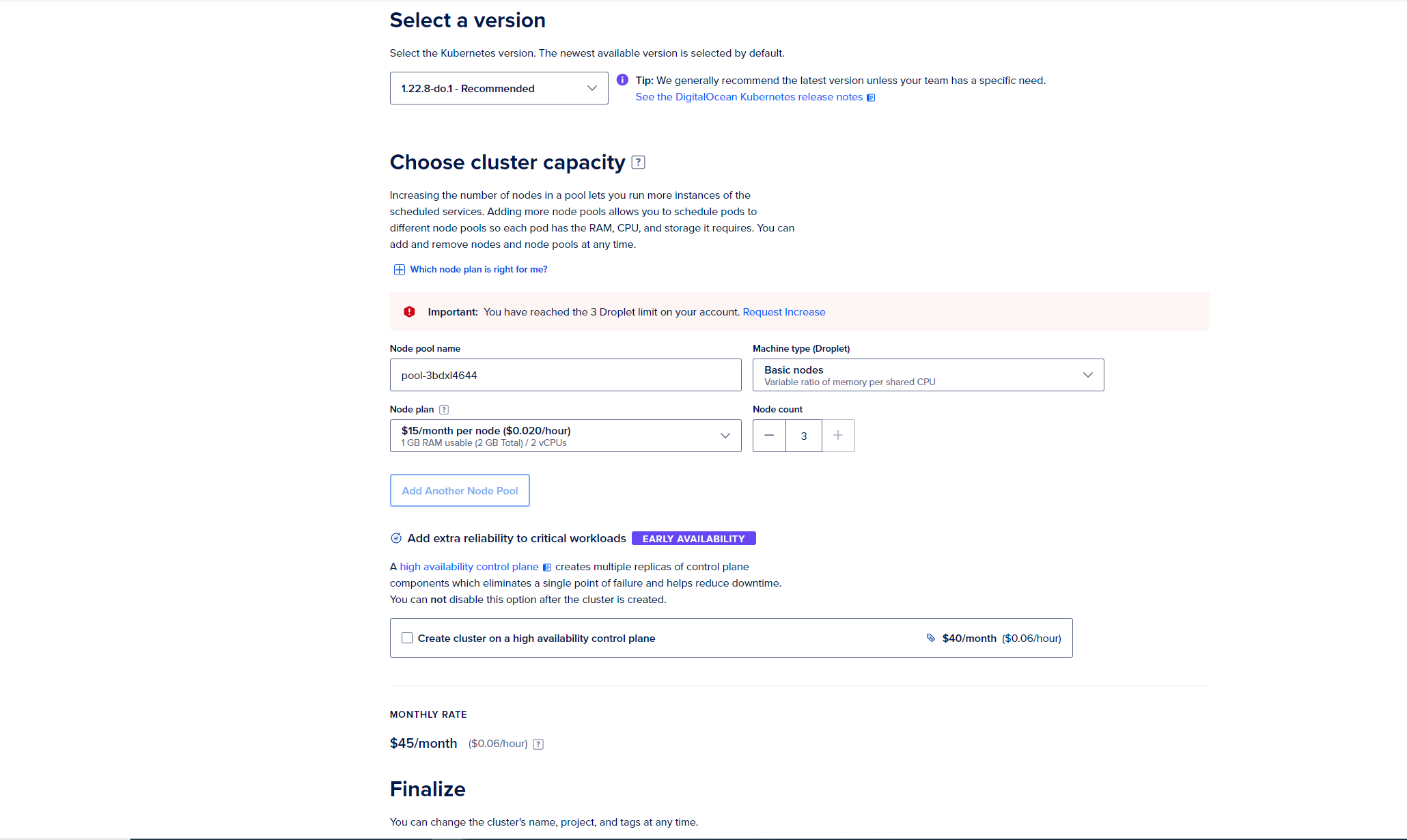Click the extra reliability checkmark icon
1407x840 pixels.
pos(396,538)
